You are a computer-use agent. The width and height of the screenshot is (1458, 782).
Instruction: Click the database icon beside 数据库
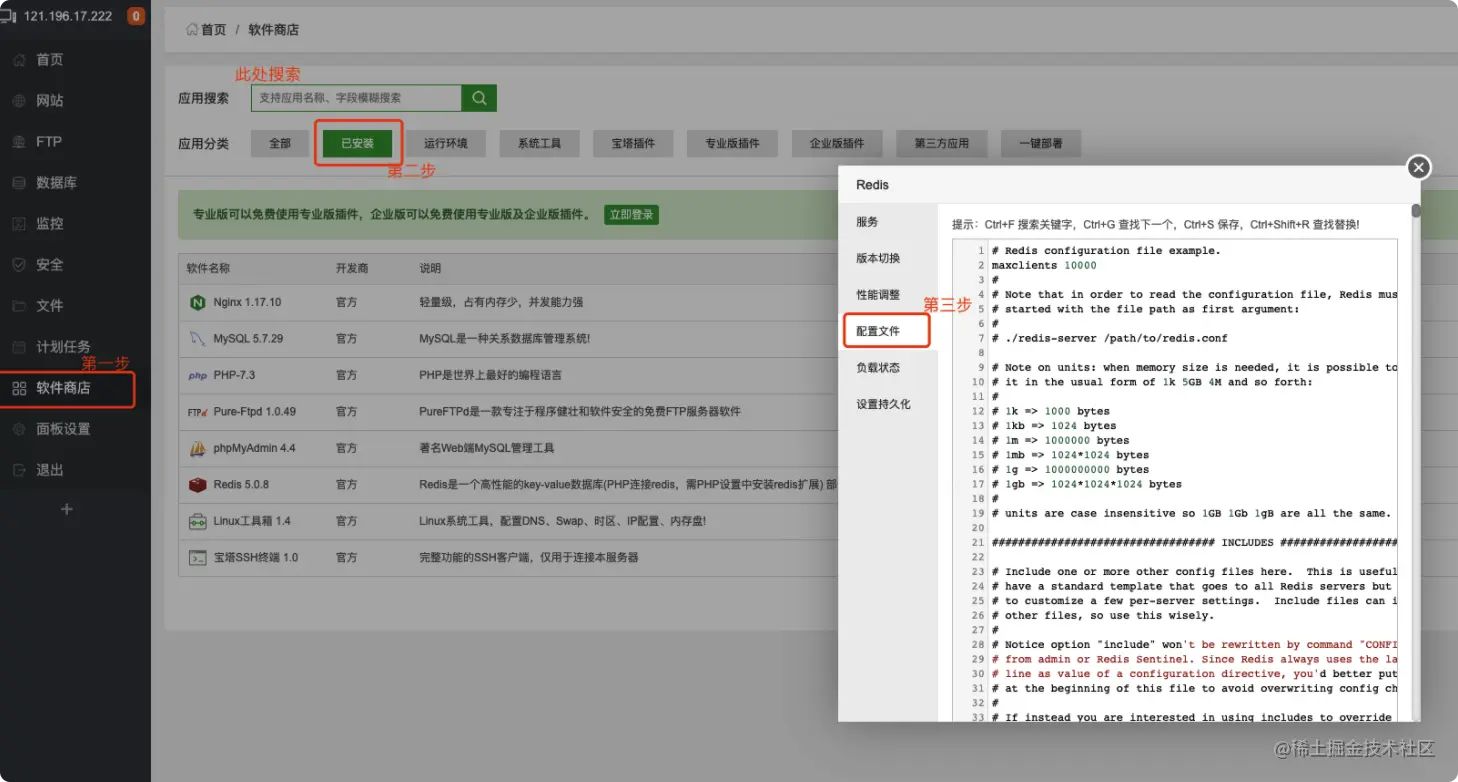pos(19,183)
